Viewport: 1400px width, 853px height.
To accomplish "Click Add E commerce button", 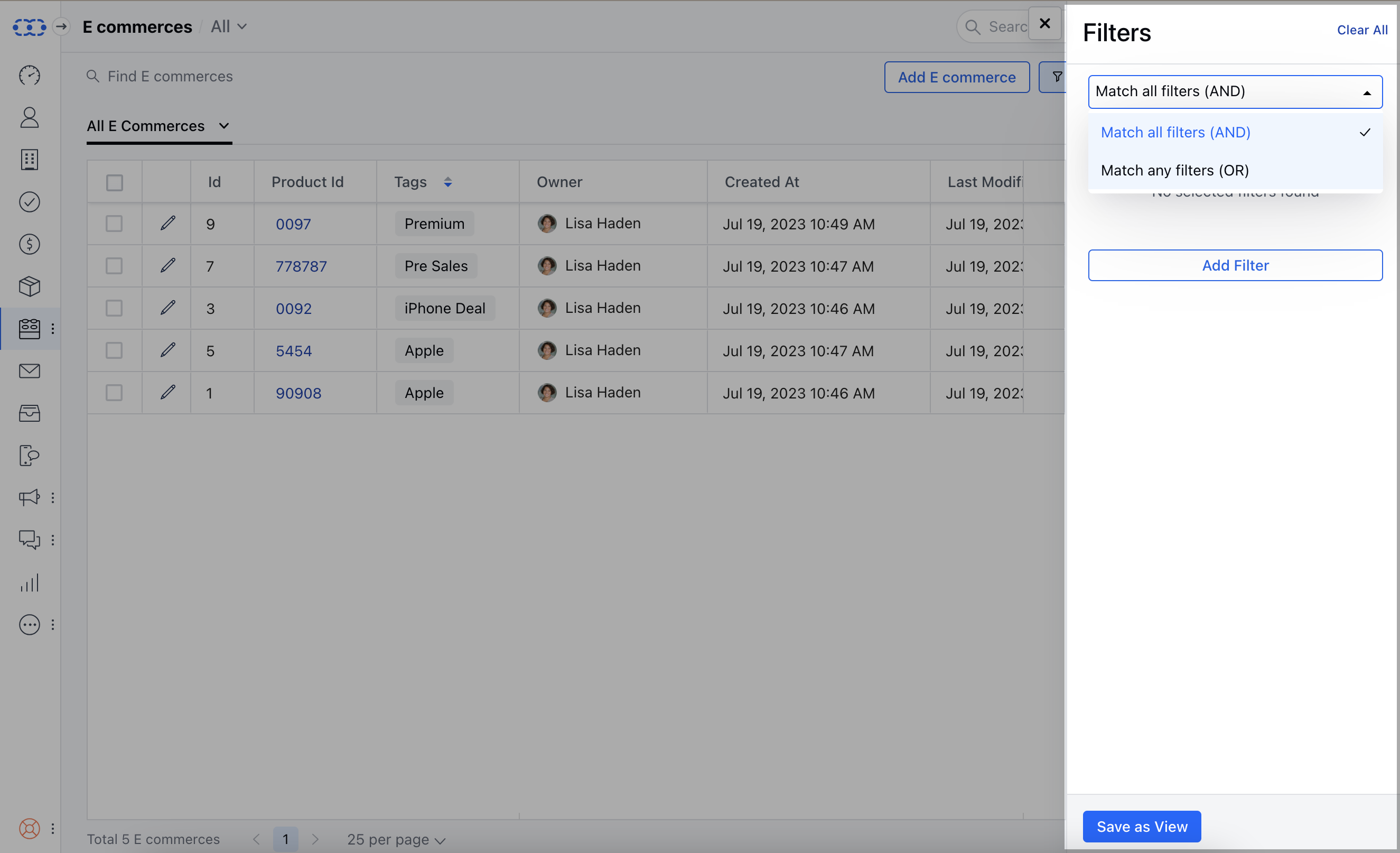I will 957,77.
